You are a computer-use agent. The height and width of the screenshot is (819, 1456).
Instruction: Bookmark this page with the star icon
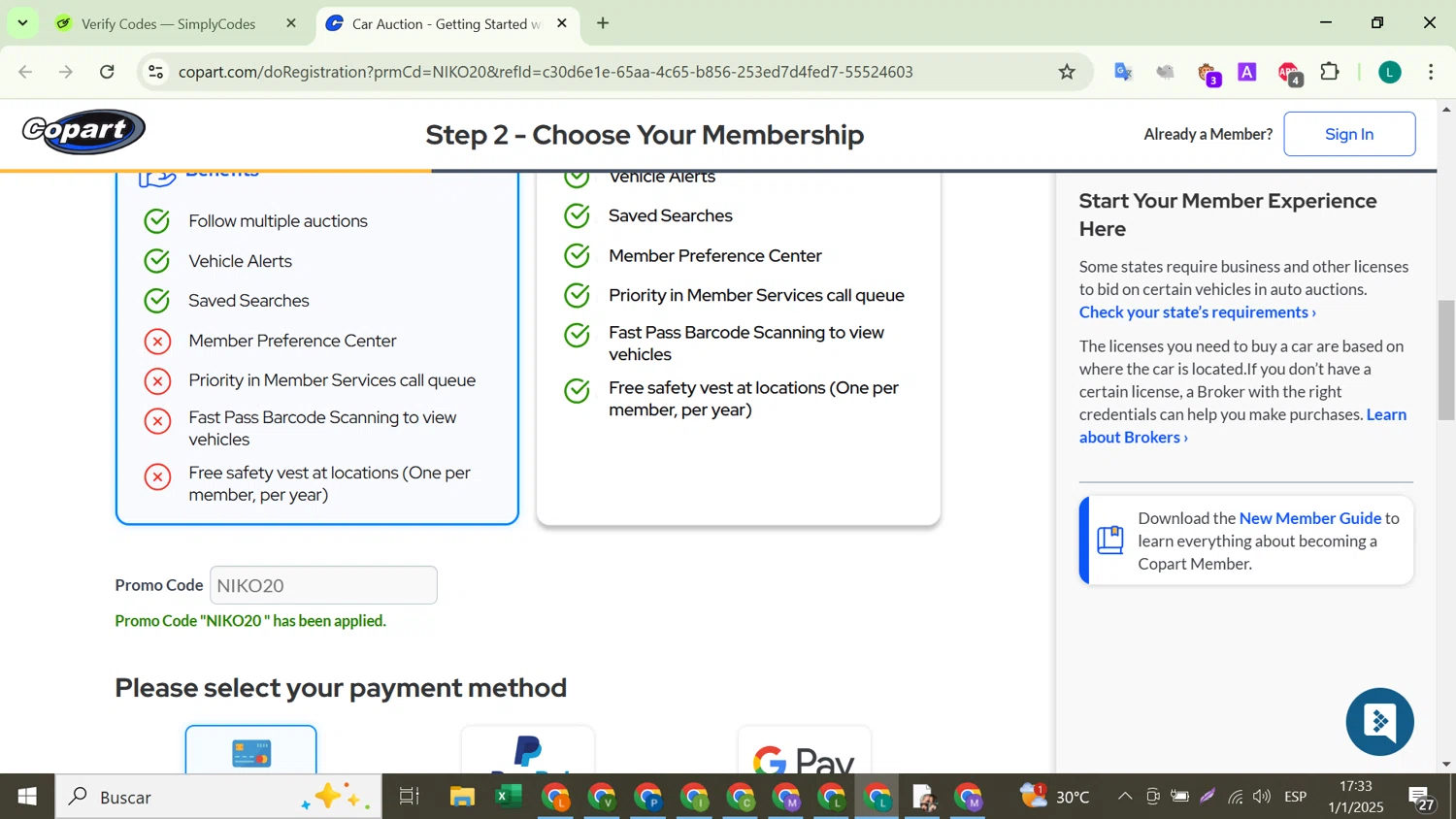(1067, 72)
